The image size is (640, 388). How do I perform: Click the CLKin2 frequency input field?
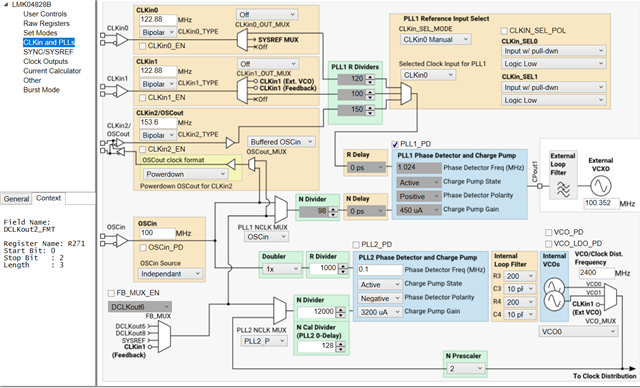click(x=158, y=122)
